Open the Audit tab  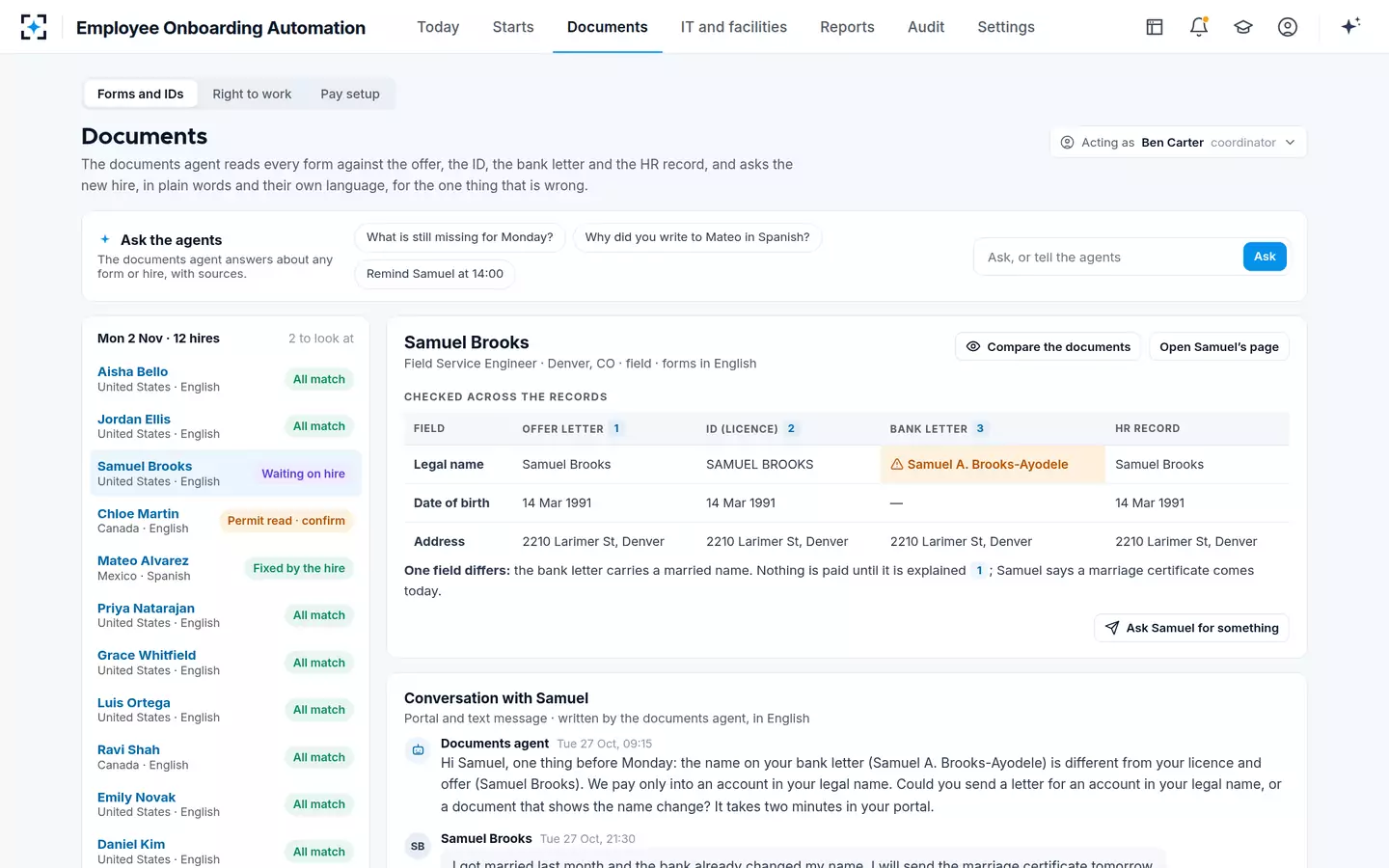[x=926, y=27]
